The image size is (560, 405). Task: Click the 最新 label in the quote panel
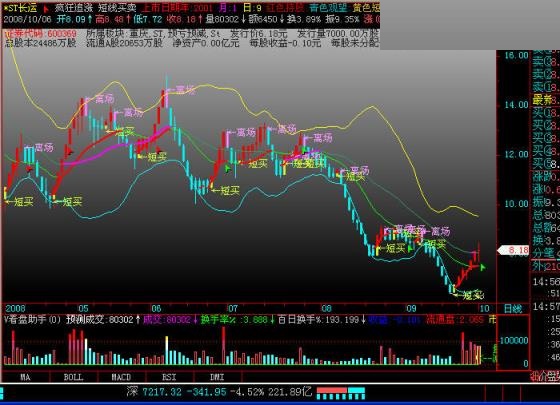coord(543,100)
